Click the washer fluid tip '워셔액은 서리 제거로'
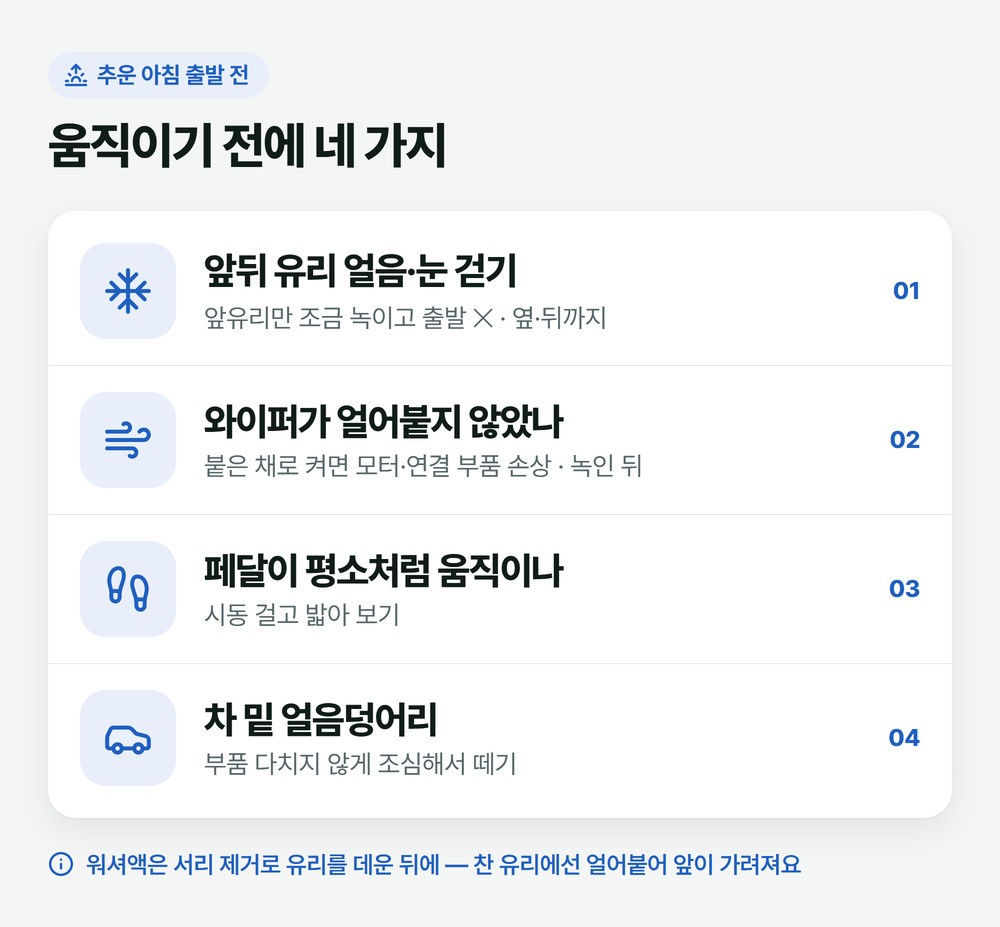Viewport: 1000px width, 927px height. pos(443,865)
